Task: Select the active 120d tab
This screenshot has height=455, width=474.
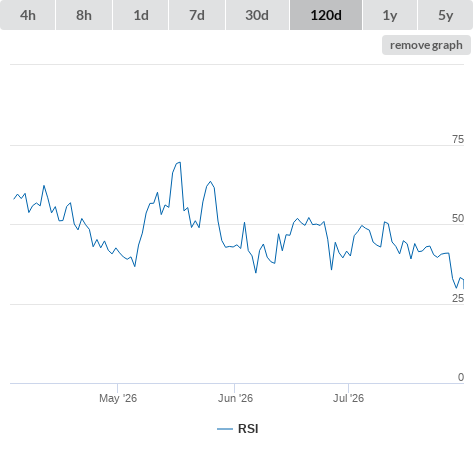Action: pos(326,15)
